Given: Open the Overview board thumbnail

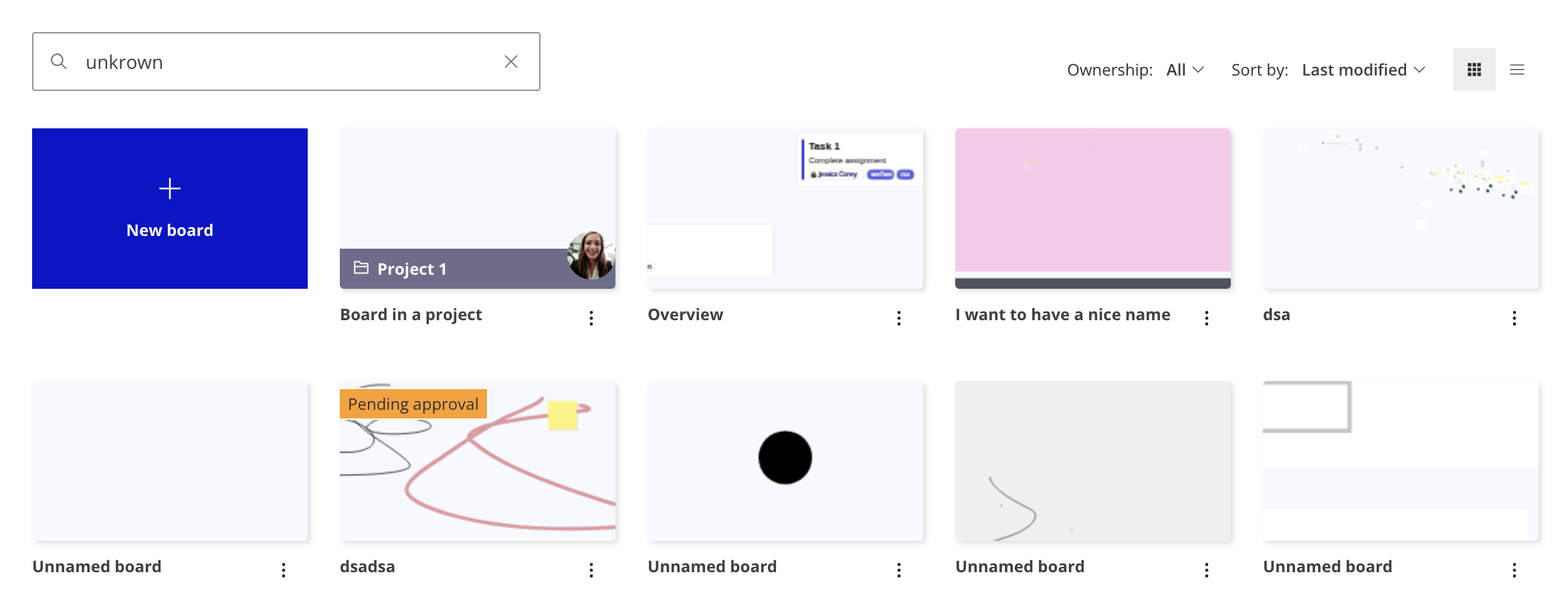Looking at the screenshot, I should (x=785, y=209).
